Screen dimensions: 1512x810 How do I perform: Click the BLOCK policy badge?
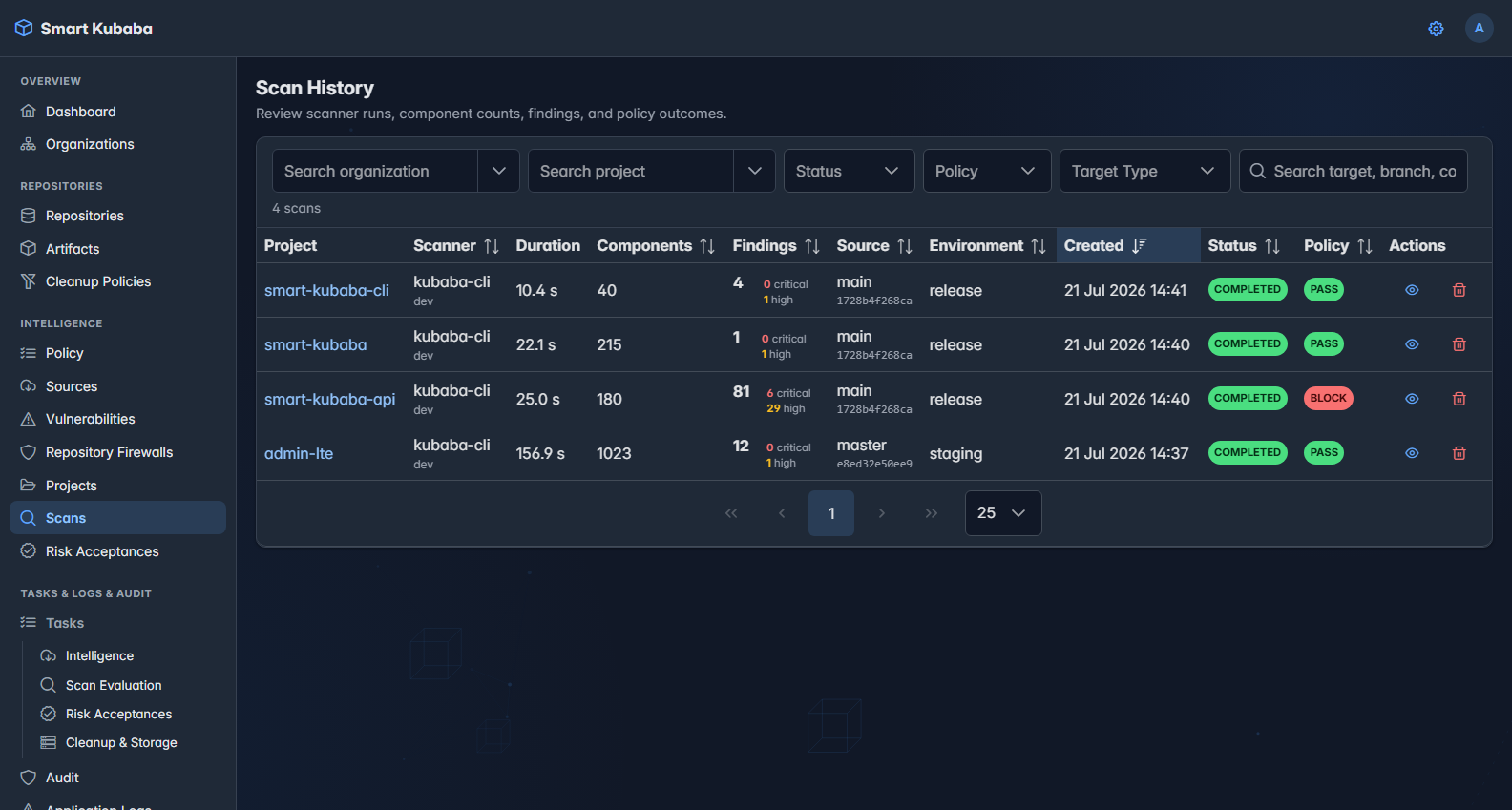pyautogui.click(x=1328, y=398)
